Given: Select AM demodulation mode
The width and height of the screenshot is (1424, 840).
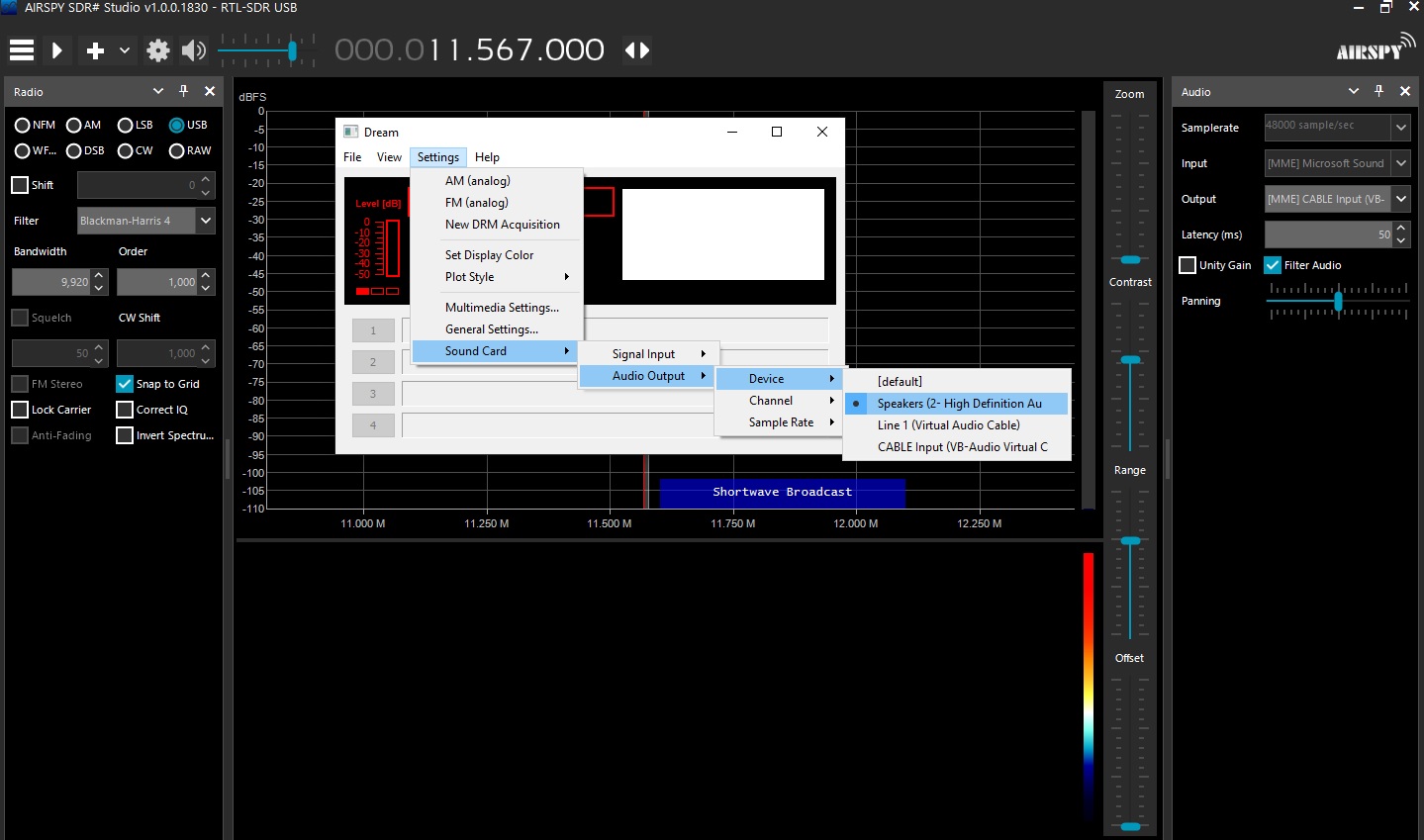Looking at the screenshot, I should tap(84, 125).
